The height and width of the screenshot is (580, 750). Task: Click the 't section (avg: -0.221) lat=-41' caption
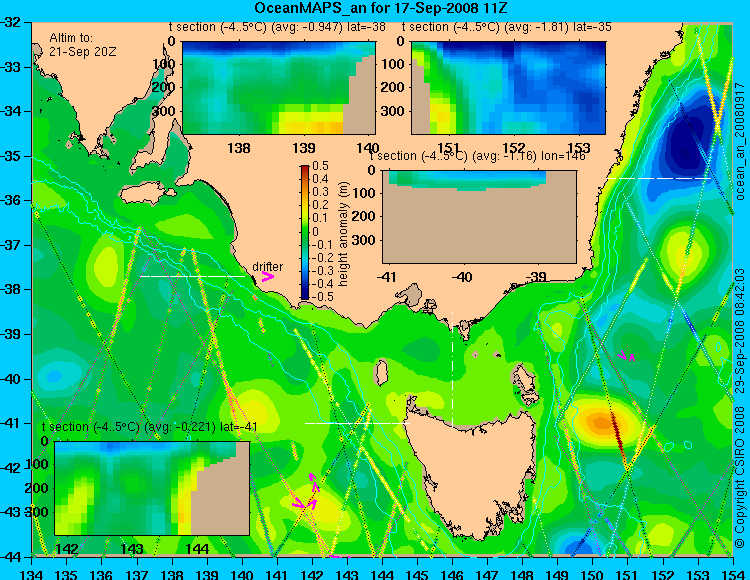coord(150,427)
